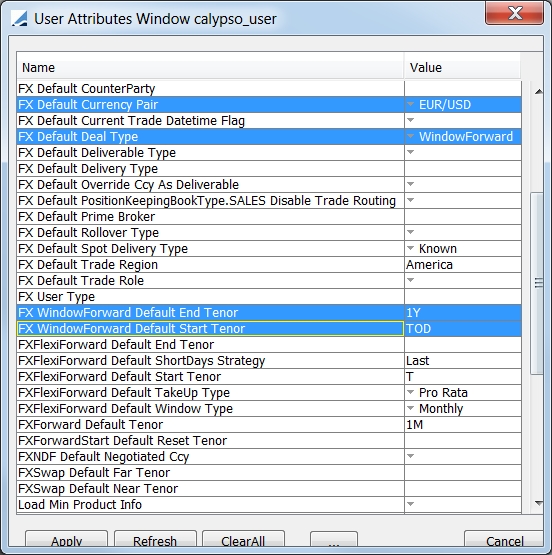552x555 pixels.
Task: Sort by the Name column header
Action: point(210,67)
